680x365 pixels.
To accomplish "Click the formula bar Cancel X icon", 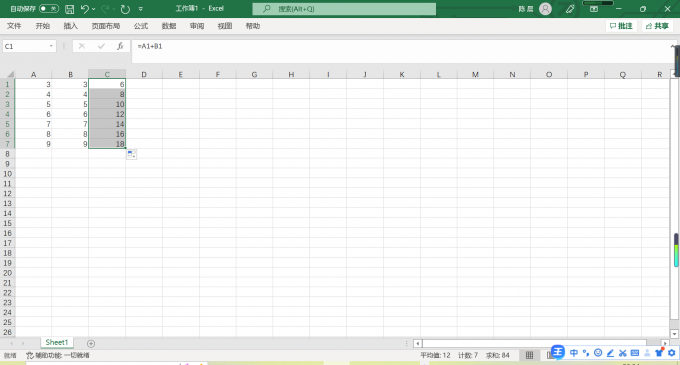I will point(82,46).
